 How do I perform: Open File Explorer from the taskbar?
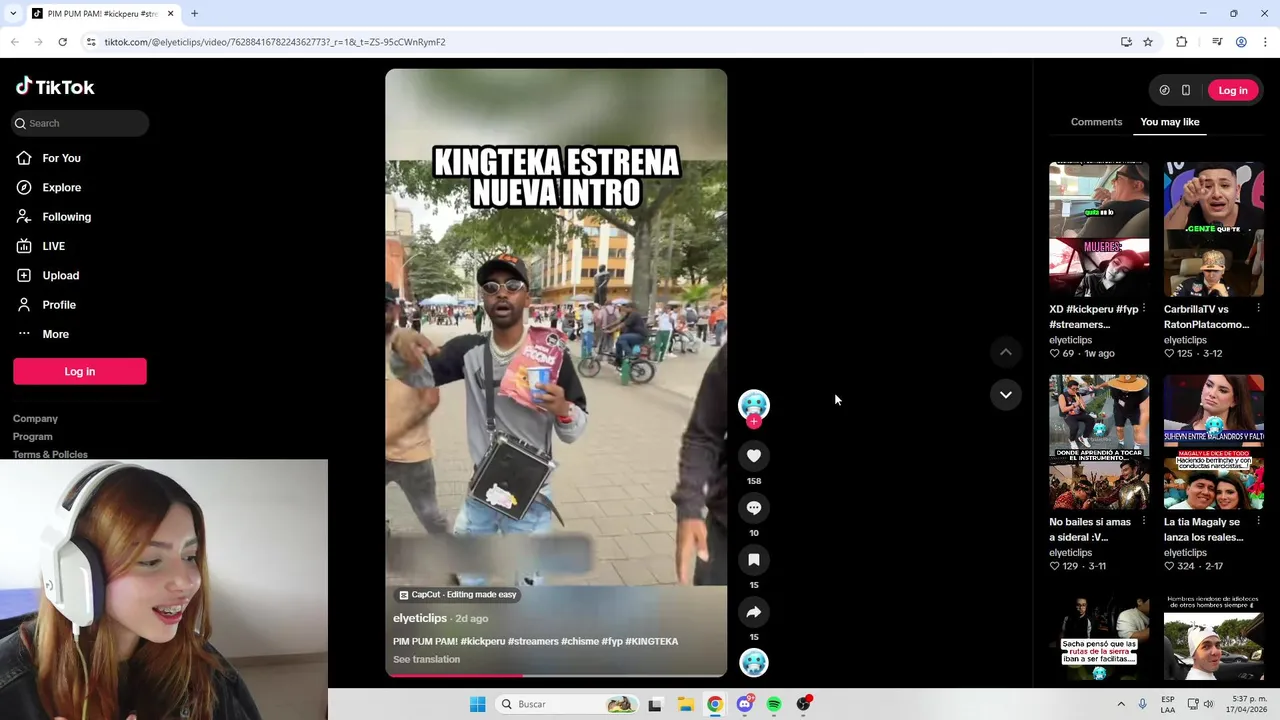(685, 704)
